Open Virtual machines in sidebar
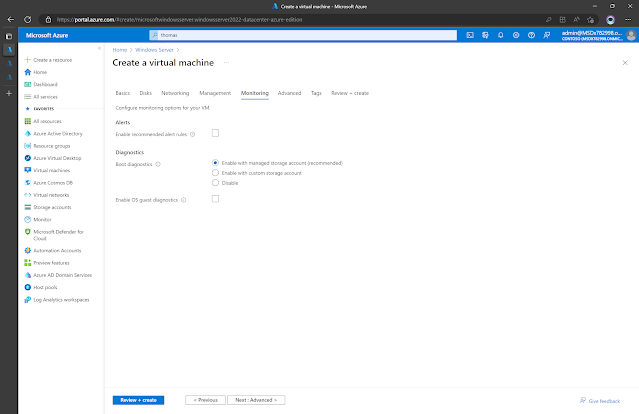The height and width of the screenshot is (414, 639). (47, 170)
